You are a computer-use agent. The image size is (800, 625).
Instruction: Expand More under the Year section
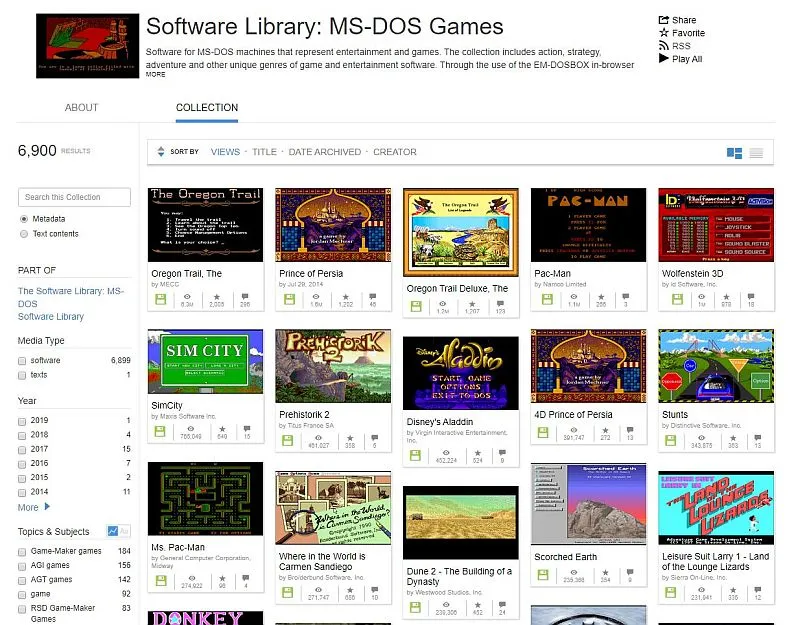tap(27, 508)
